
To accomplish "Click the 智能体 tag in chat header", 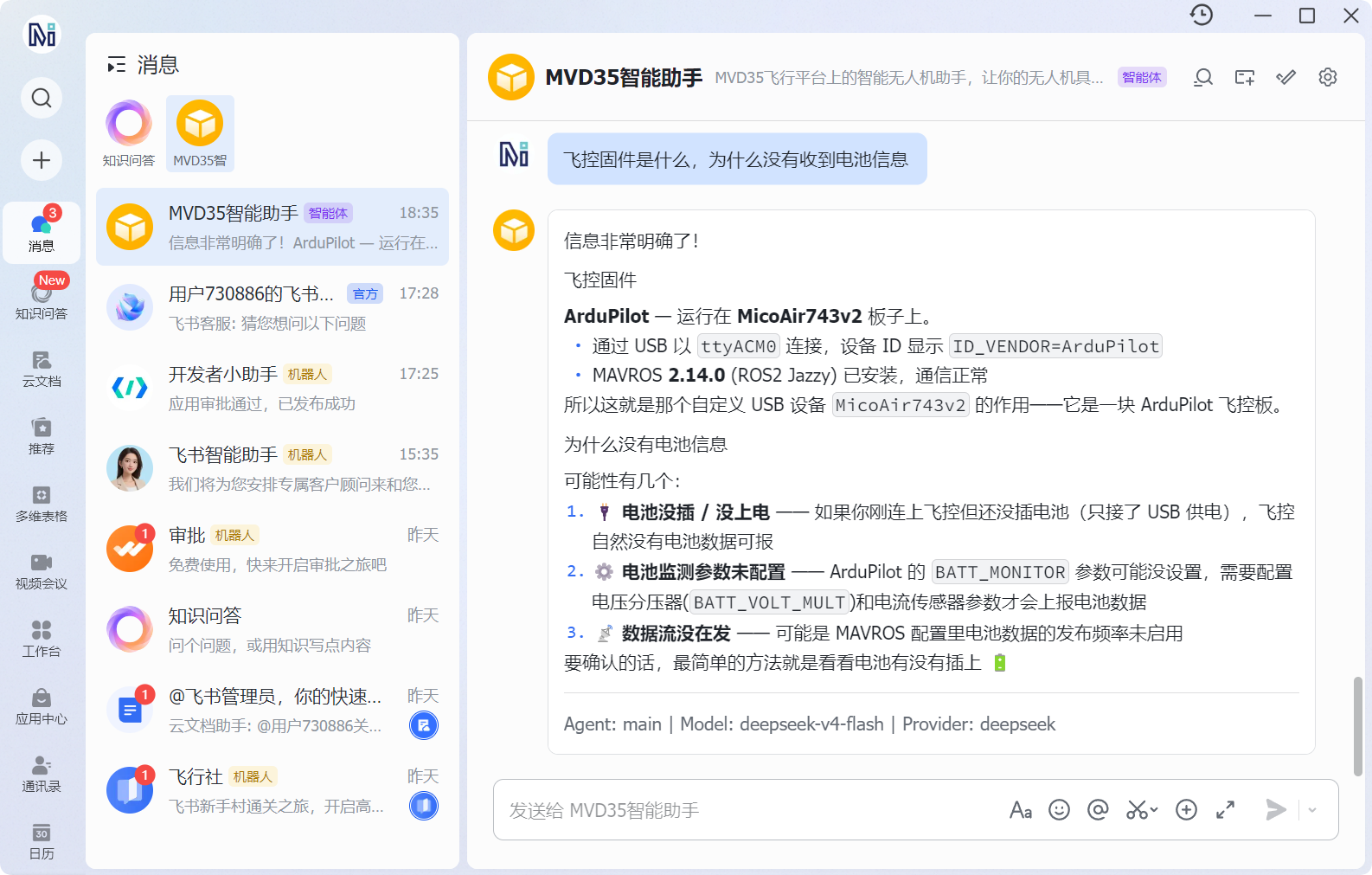I will [x=1142, y=77].
